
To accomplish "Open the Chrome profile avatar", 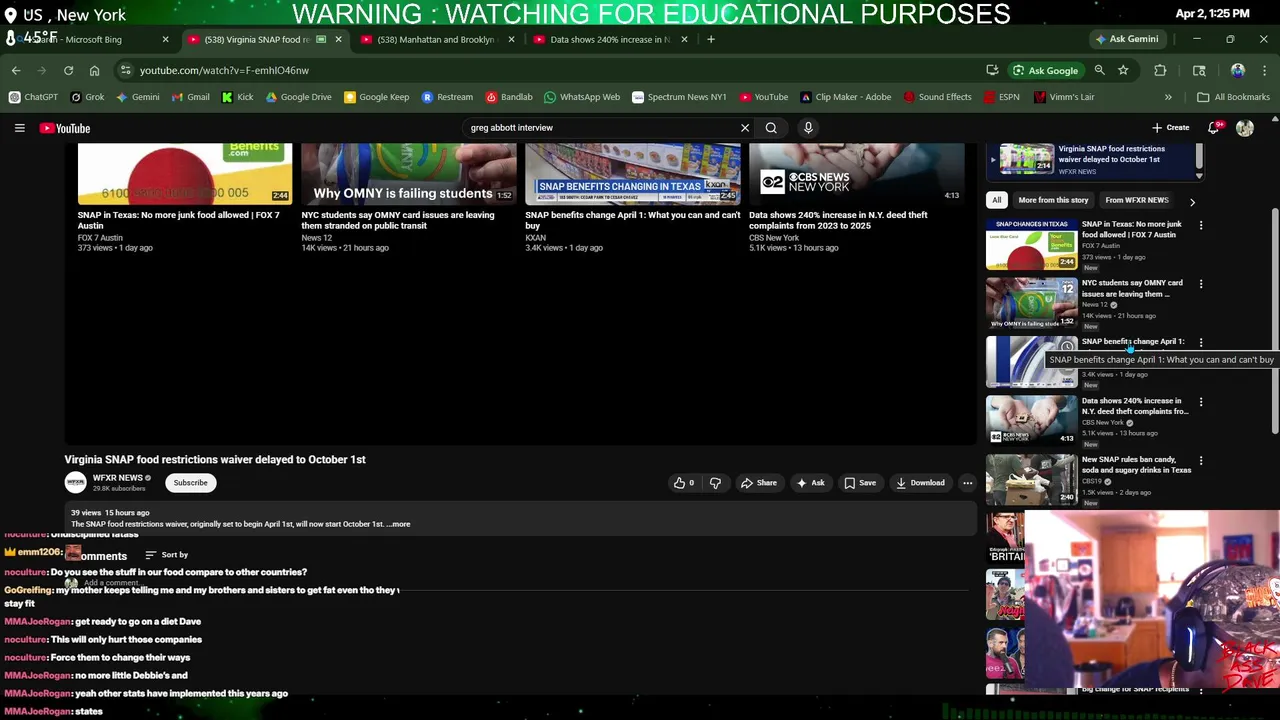I will [x=1238, y=70].
